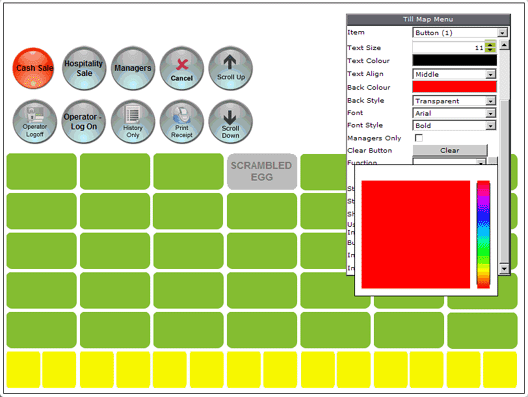Image resolution: width=528 pixels, height=397 pixels.
Task: Open the Font Style dropdown set to Bold
Action: (454, 126)
